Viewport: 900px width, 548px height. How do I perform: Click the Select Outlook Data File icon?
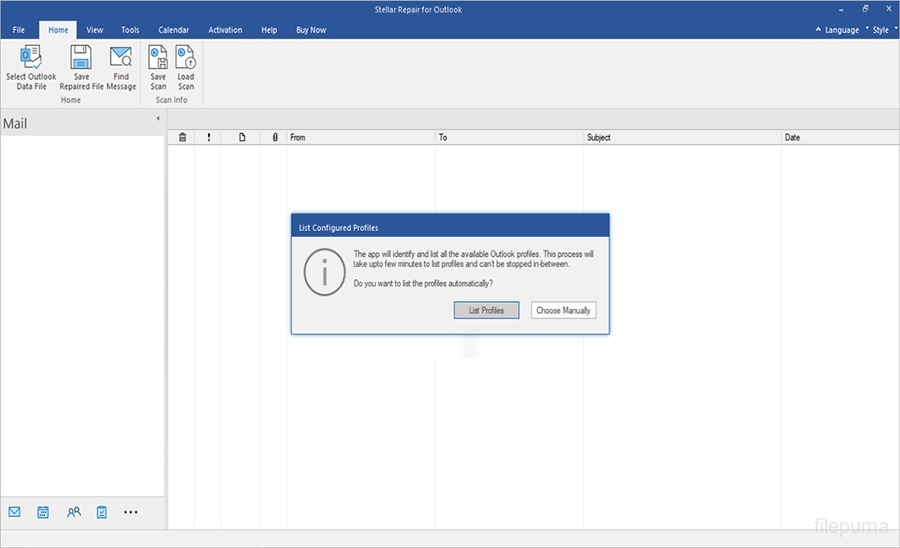[x=30, y=57]
